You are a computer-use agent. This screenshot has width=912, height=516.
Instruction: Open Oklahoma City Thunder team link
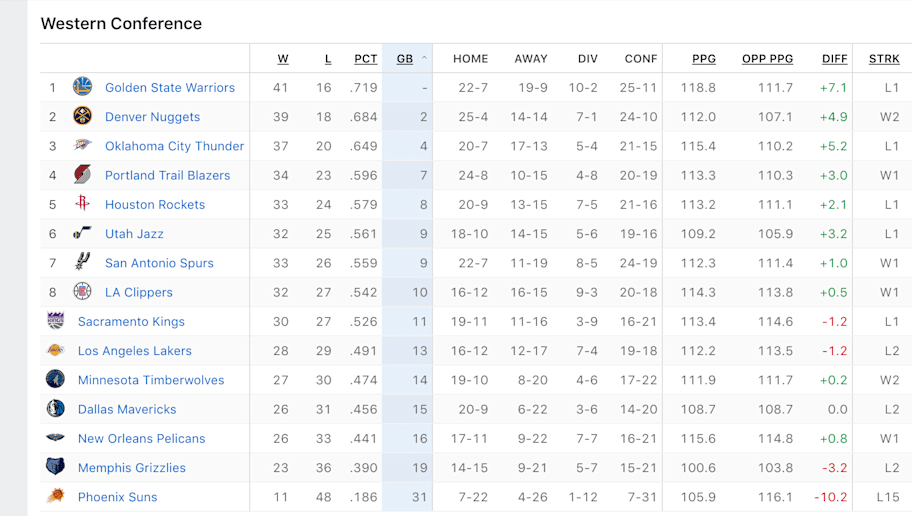coord(174,146)
